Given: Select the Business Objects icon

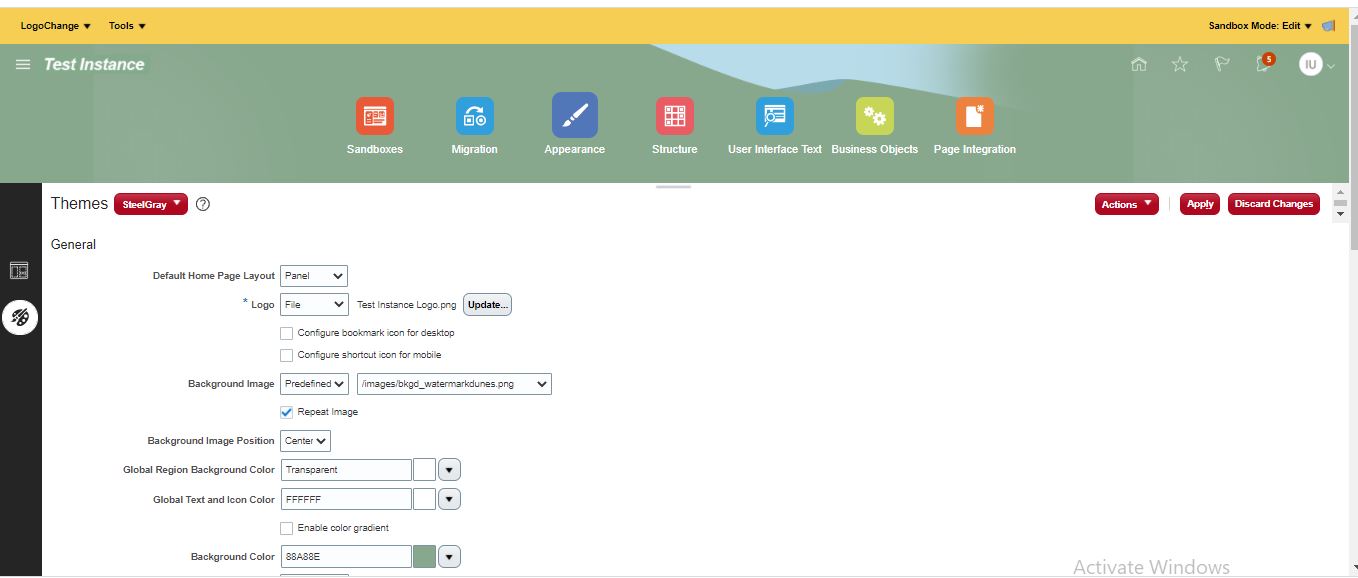Looking at the screenshot, I should click(874, 115).
